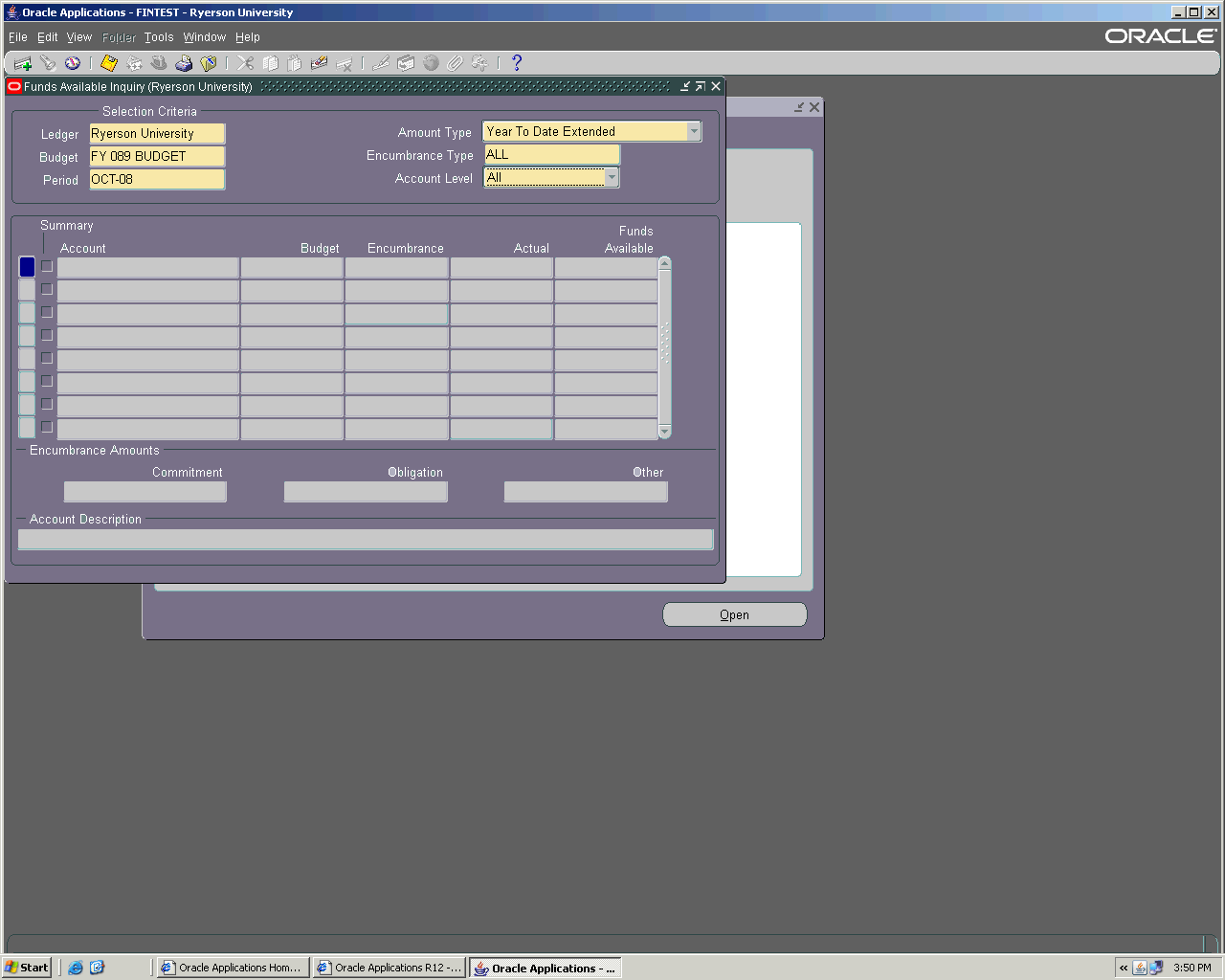The image size is (1225, 980).
Task: Check the first Summary row checkbox
Action: coord(47,267)
